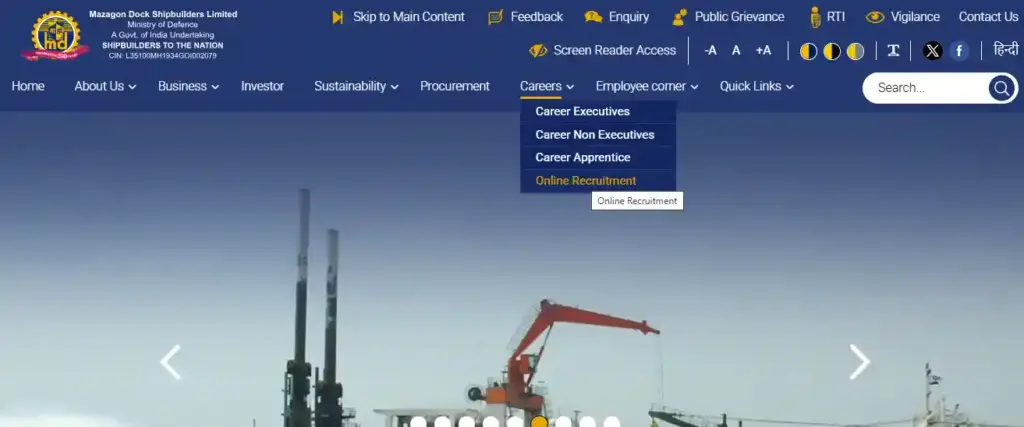
Task: Increase font size with +A
Action: 763,51
